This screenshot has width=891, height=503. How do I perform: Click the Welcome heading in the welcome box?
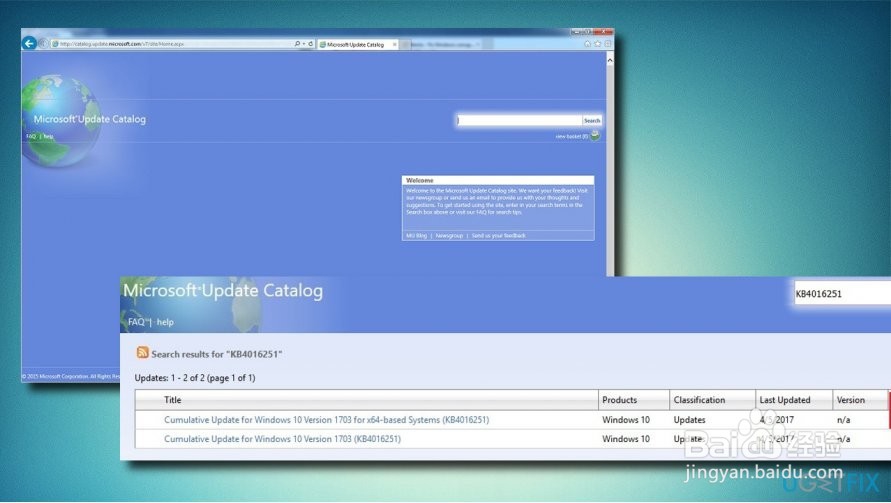coord(419,180)
